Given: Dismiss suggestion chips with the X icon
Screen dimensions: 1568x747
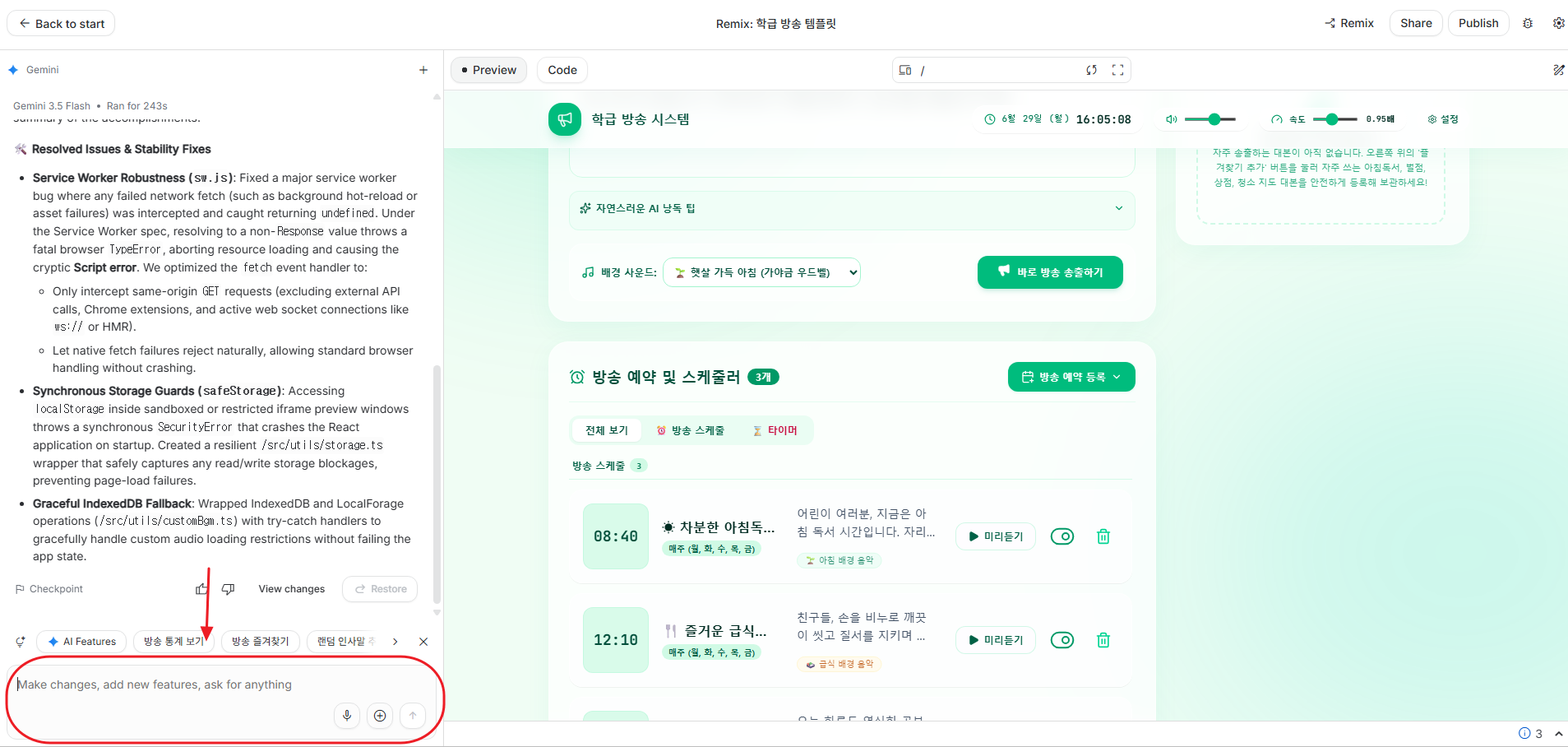Looking at the screenshot, I should point(423,642).
